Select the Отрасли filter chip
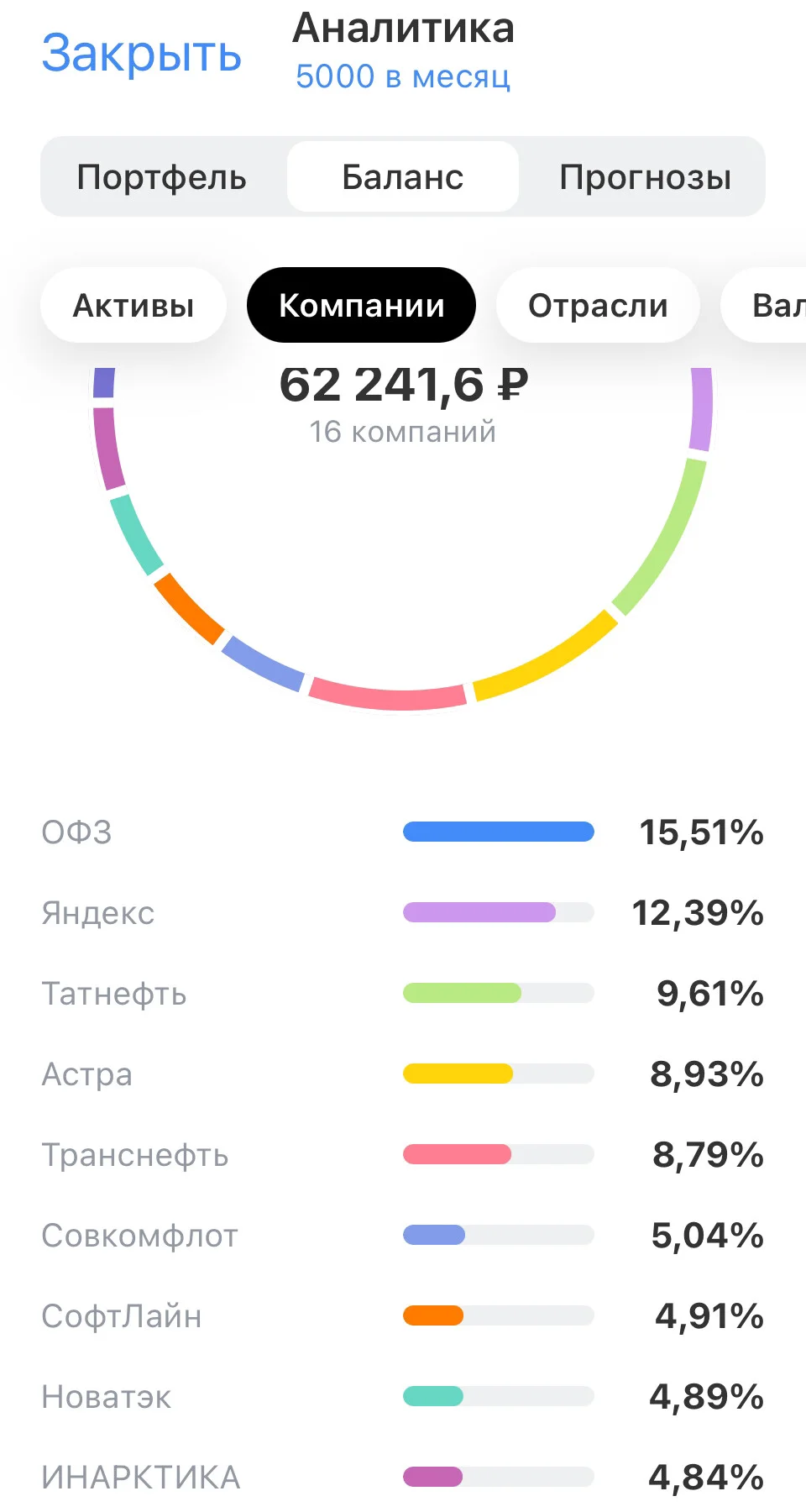Screen dimensions: 806x1512 [x=598, y=305]
